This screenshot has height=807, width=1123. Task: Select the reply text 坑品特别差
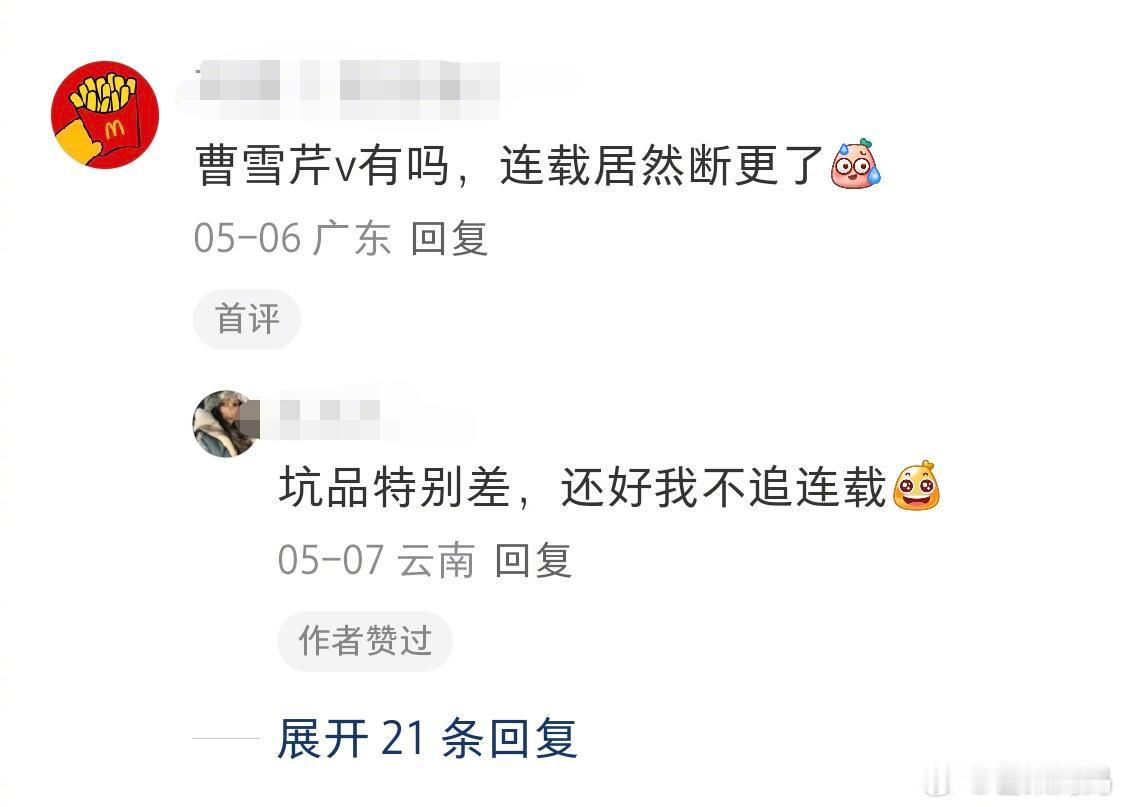pos(395,487)
